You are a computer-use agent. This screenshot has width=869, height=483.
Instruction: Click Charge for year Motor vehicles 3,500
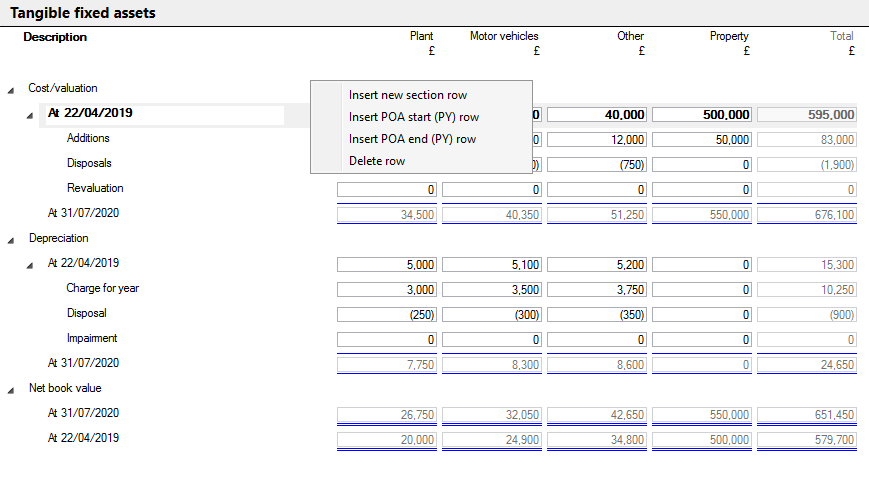pyautogui.click(x=492, y=290)
